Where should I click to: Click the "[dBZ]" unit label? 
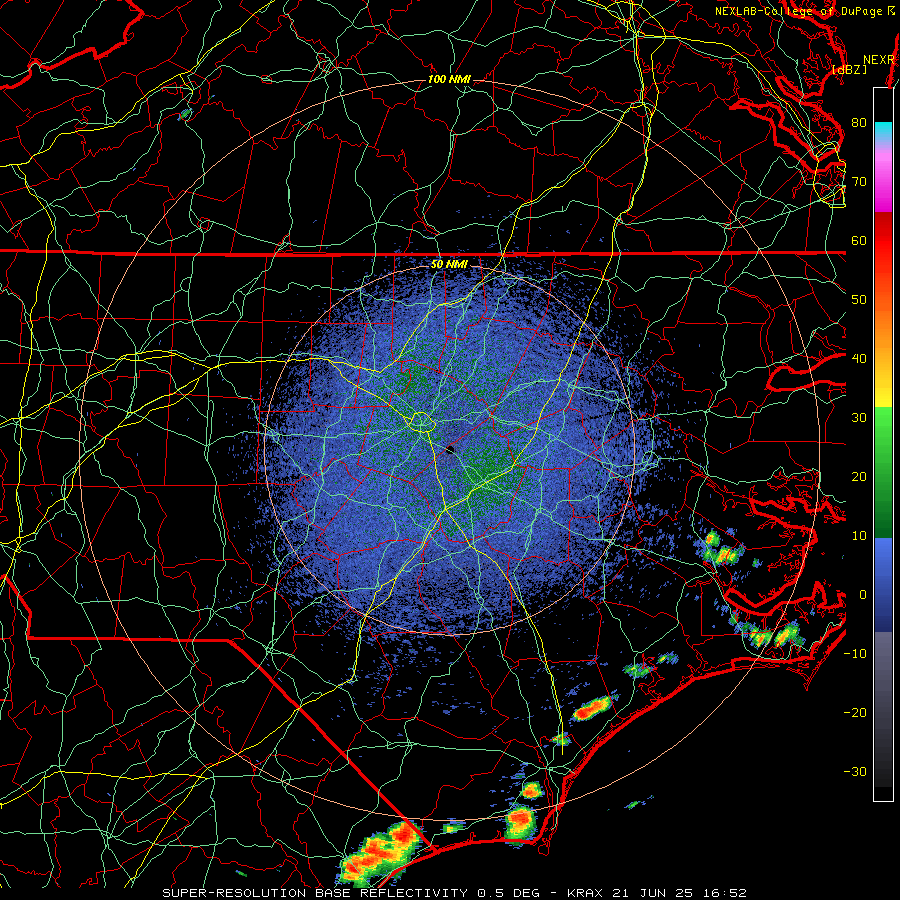(x=849, y=70)
